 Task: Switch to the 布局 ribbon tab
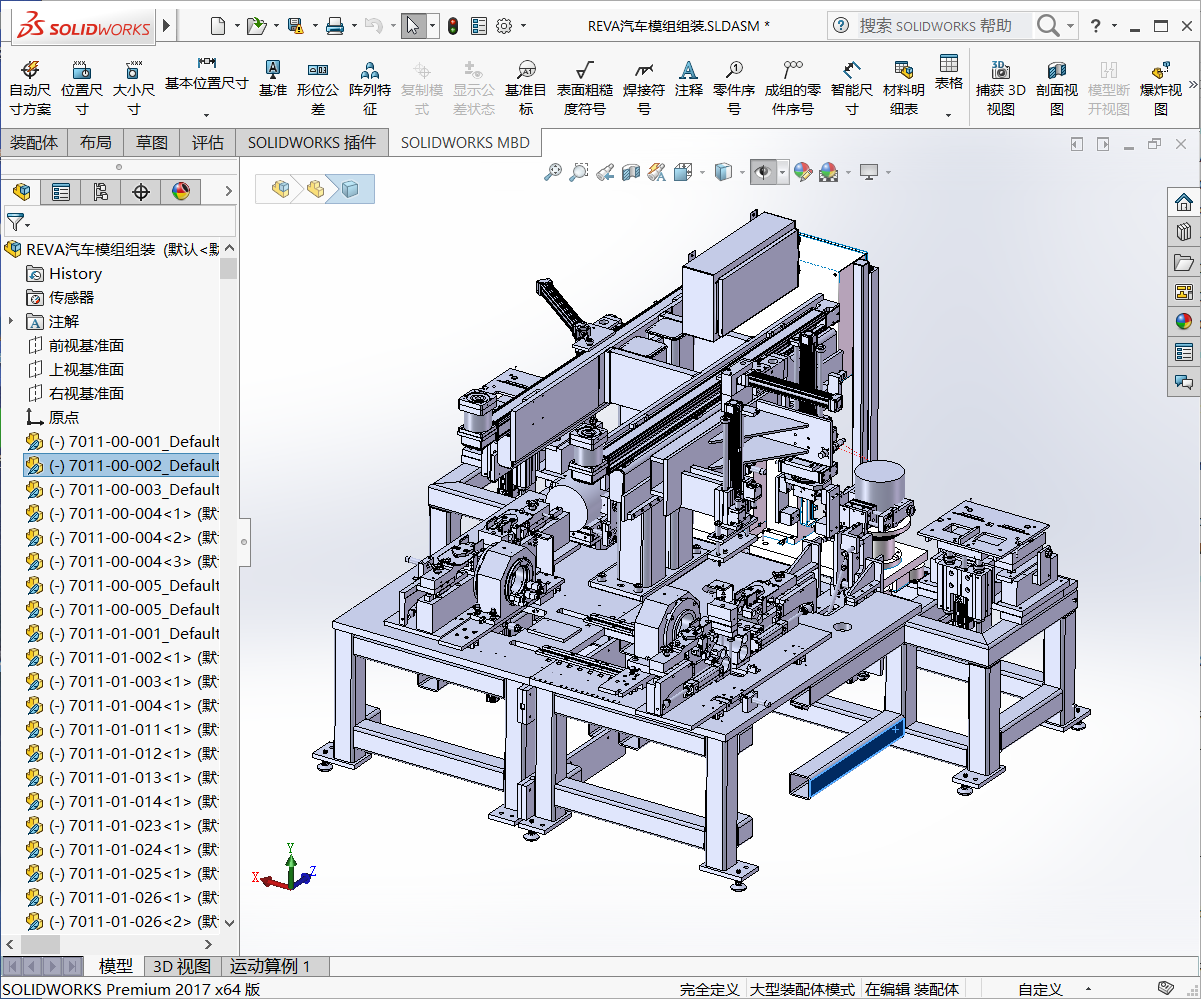[96, 143]
